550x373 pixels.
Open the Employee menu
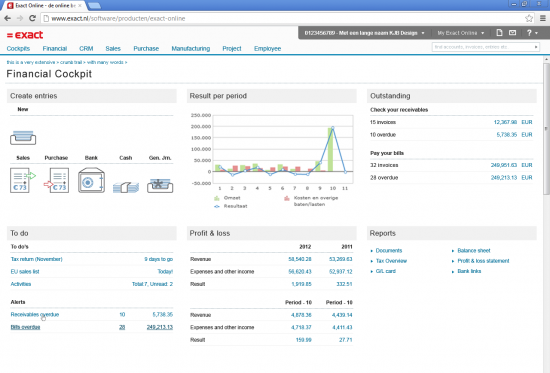click(267, 48)
